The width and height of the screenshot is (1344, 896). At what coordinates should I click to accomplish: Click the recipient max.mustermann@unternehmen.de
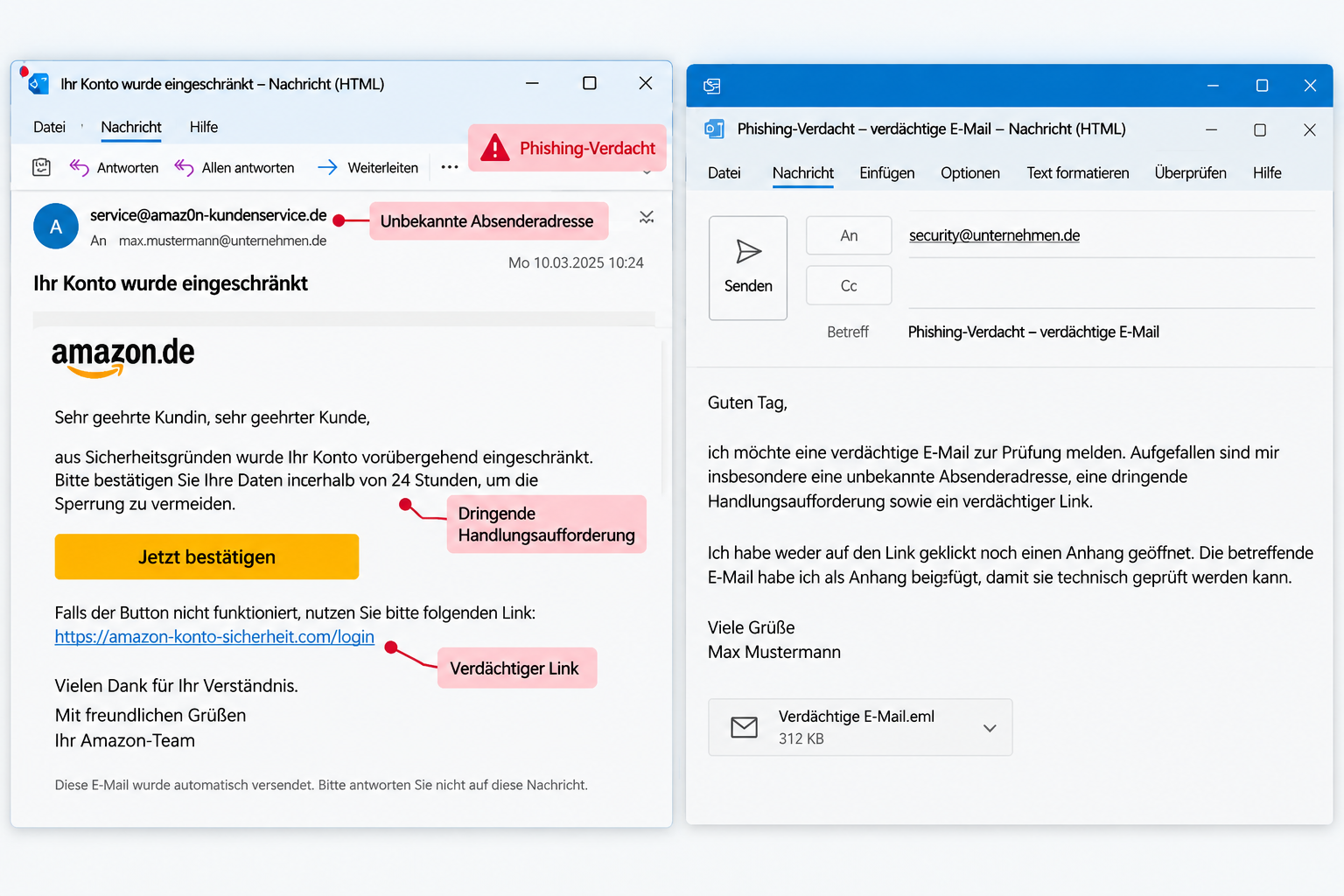(x=222, y=241)
